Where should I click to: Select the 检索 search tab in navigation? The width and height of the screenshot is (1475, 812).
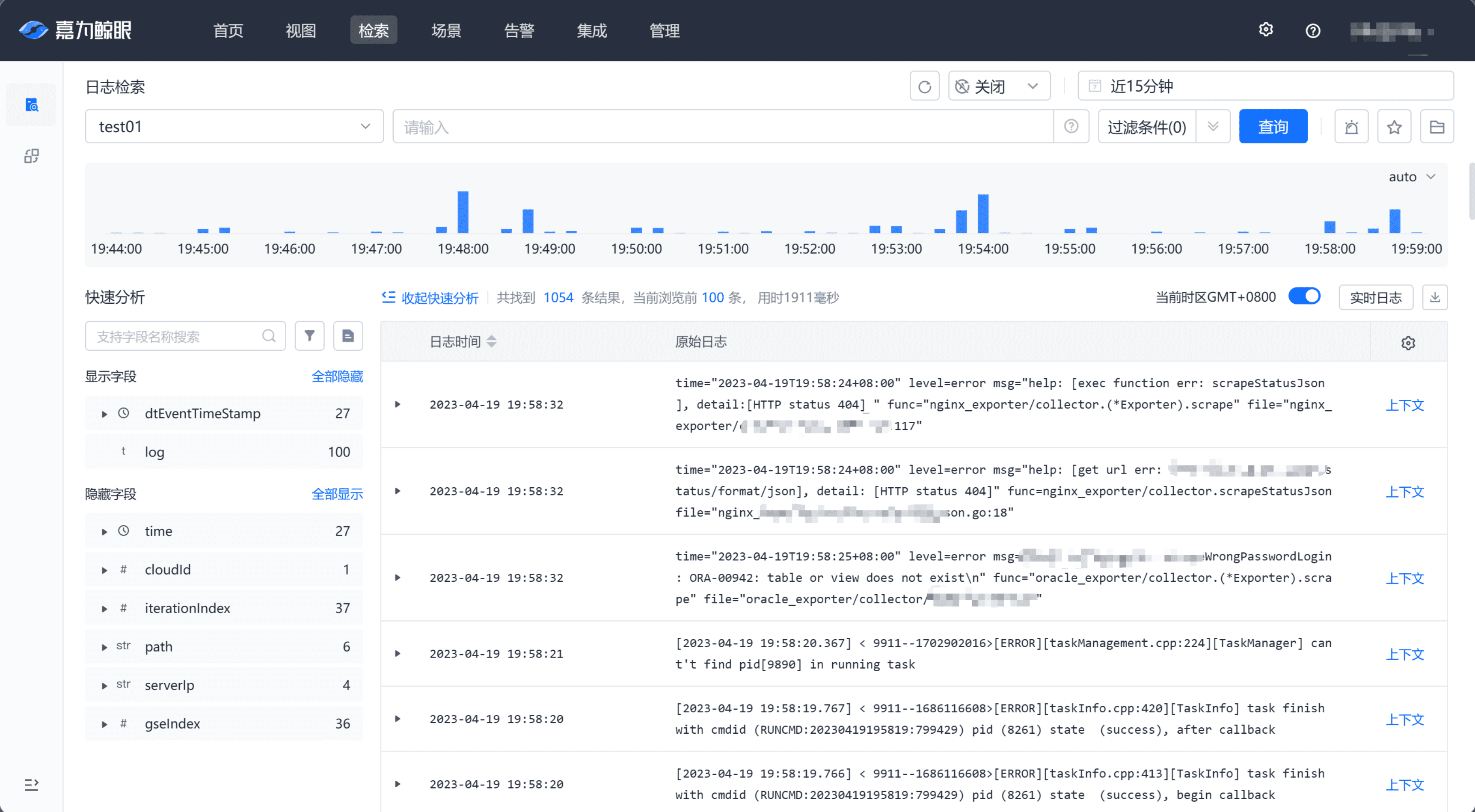point(374,30)
